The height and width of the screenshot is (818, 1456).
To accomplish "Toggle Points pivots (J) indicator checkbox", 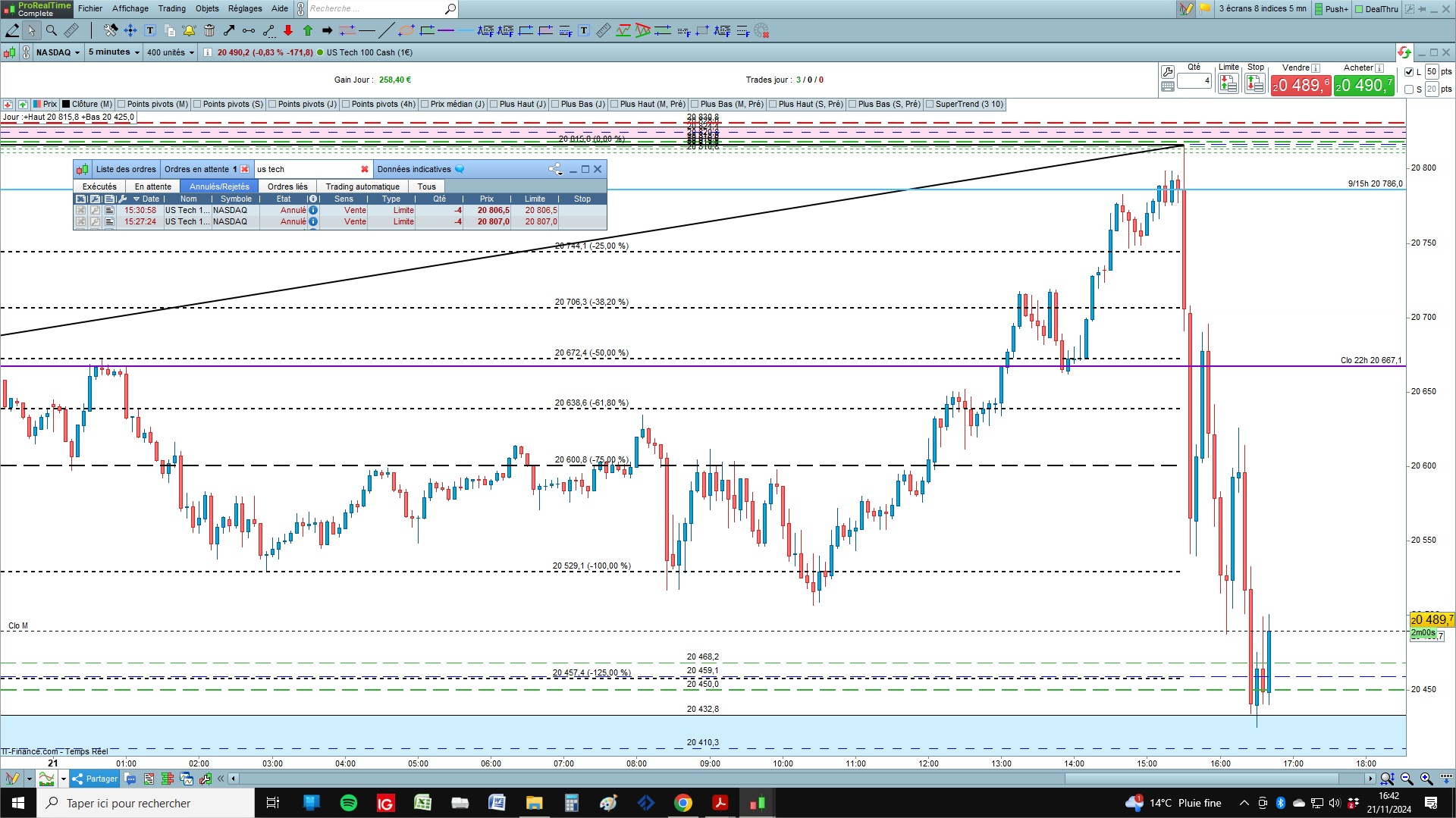I will pos(272,105).
